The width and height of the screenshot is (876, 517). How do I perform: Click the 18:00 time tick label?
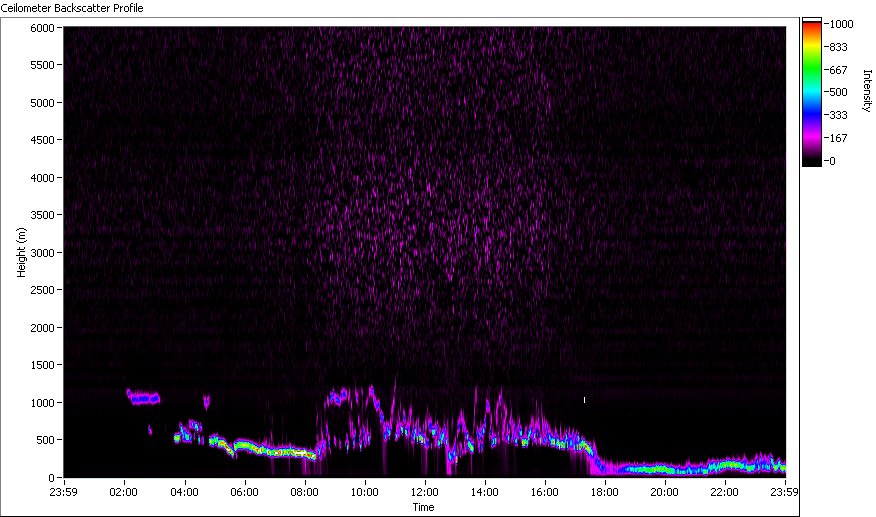coord(604,492)
